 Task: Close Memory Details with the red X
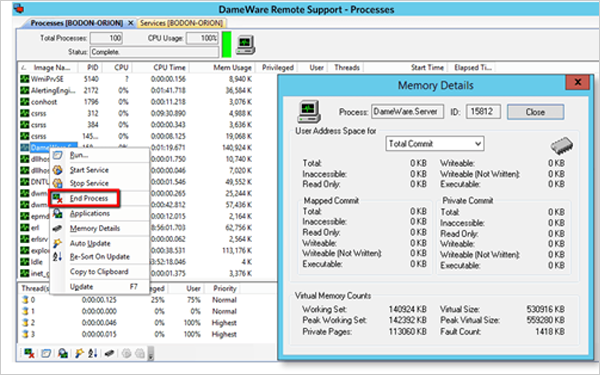click(577, 82)
